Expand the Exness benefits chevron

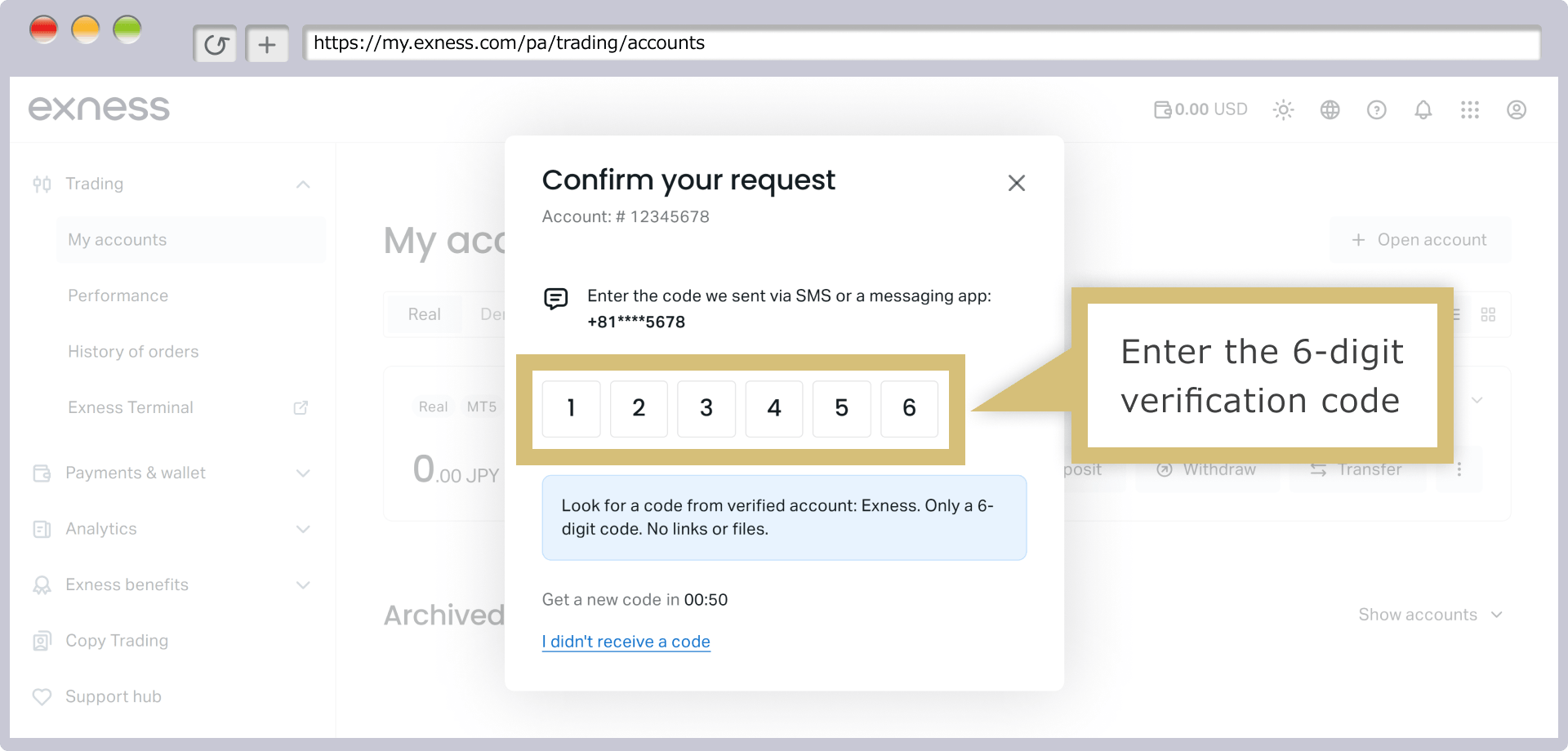click(x=303, y=585)
